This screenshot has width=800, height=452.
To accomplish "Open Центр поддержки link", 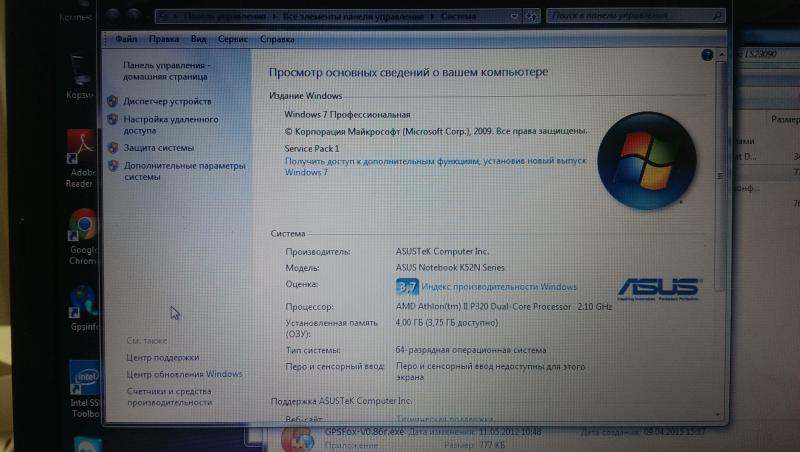I will point(163,357).
